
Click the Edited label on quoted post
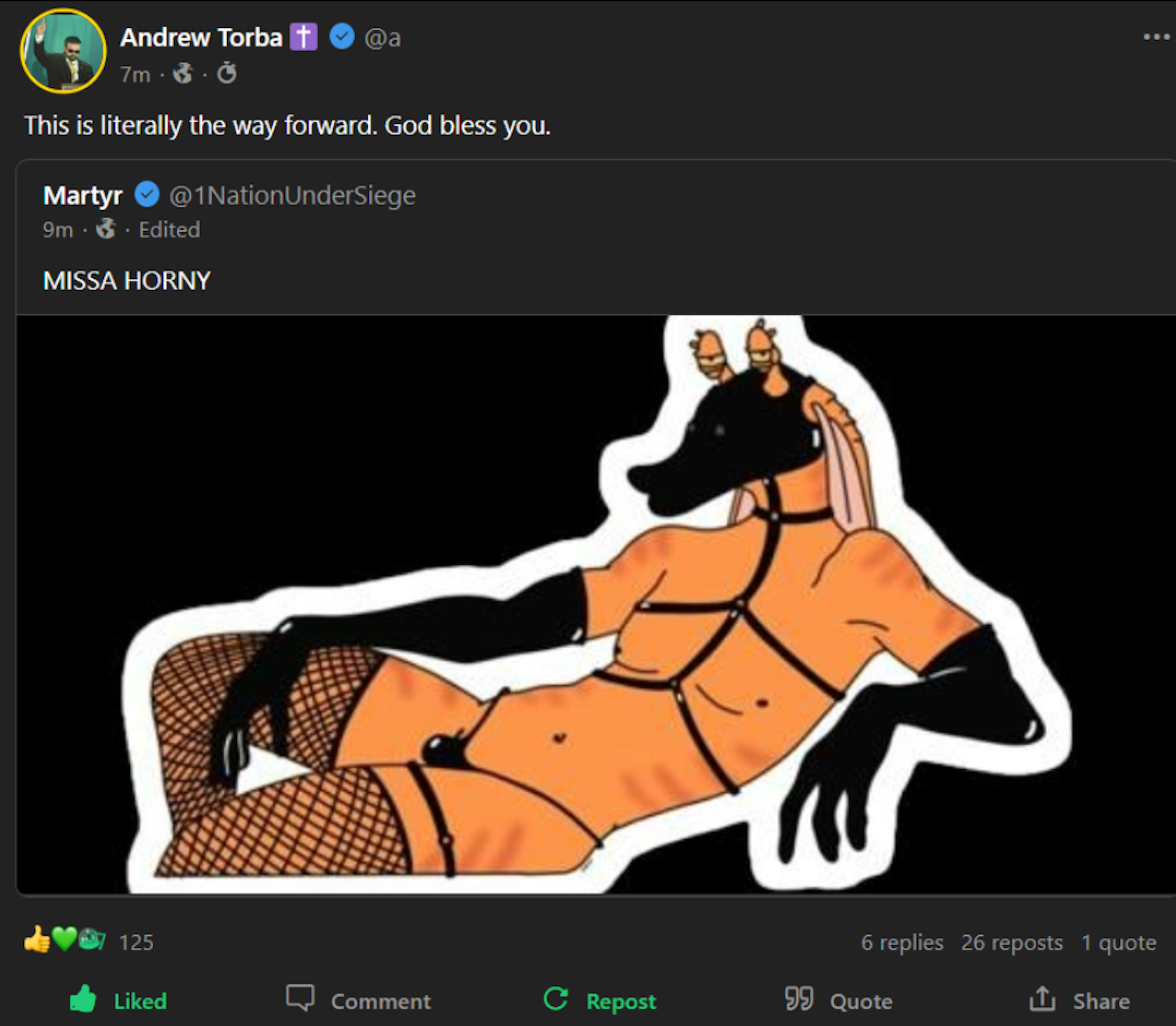pos(169,230)
